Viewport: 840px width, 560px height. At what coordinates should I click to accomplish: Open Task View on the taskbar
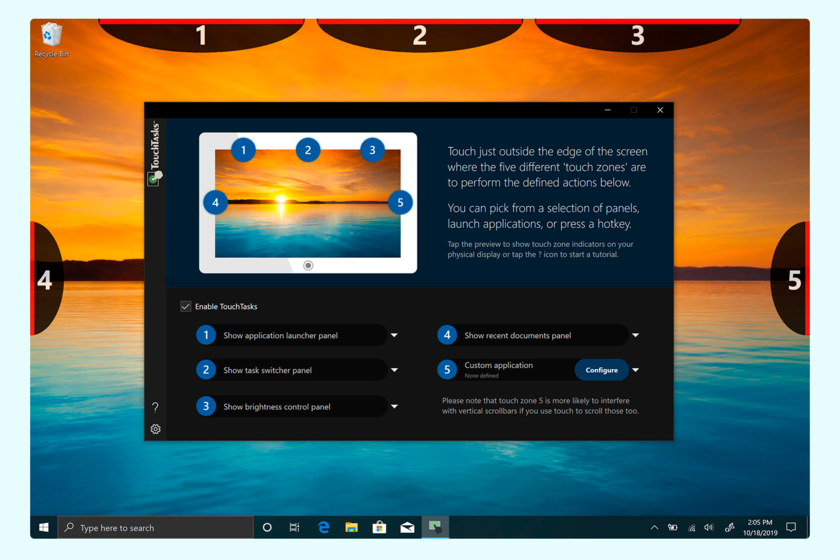(x=295, y=528)
